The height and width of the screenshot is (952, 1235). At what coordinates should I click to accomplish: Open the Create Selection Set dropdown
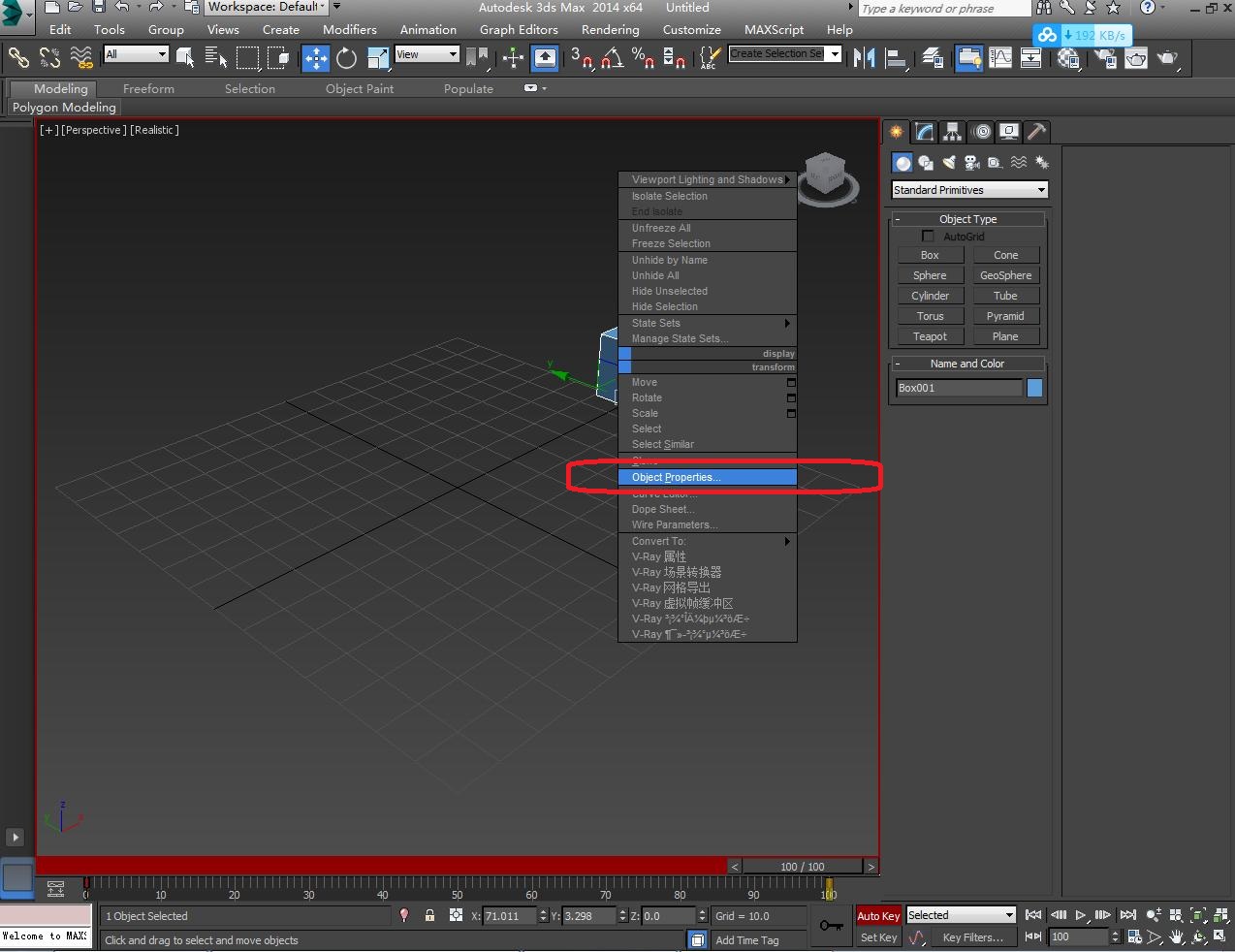click(x=785, y=54)
